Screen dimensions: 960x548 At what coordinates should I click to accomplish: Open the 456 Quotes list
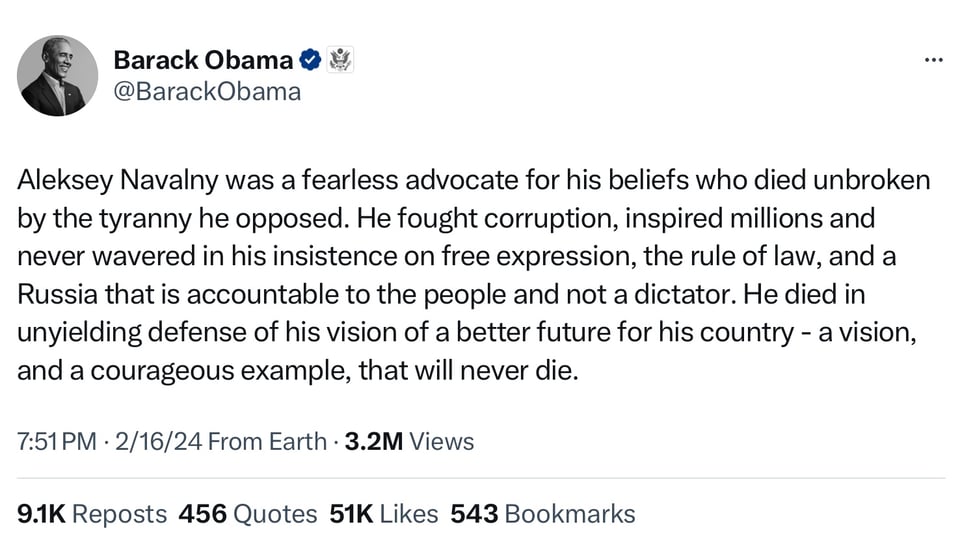pyautogui.click(x=247, y=514)
